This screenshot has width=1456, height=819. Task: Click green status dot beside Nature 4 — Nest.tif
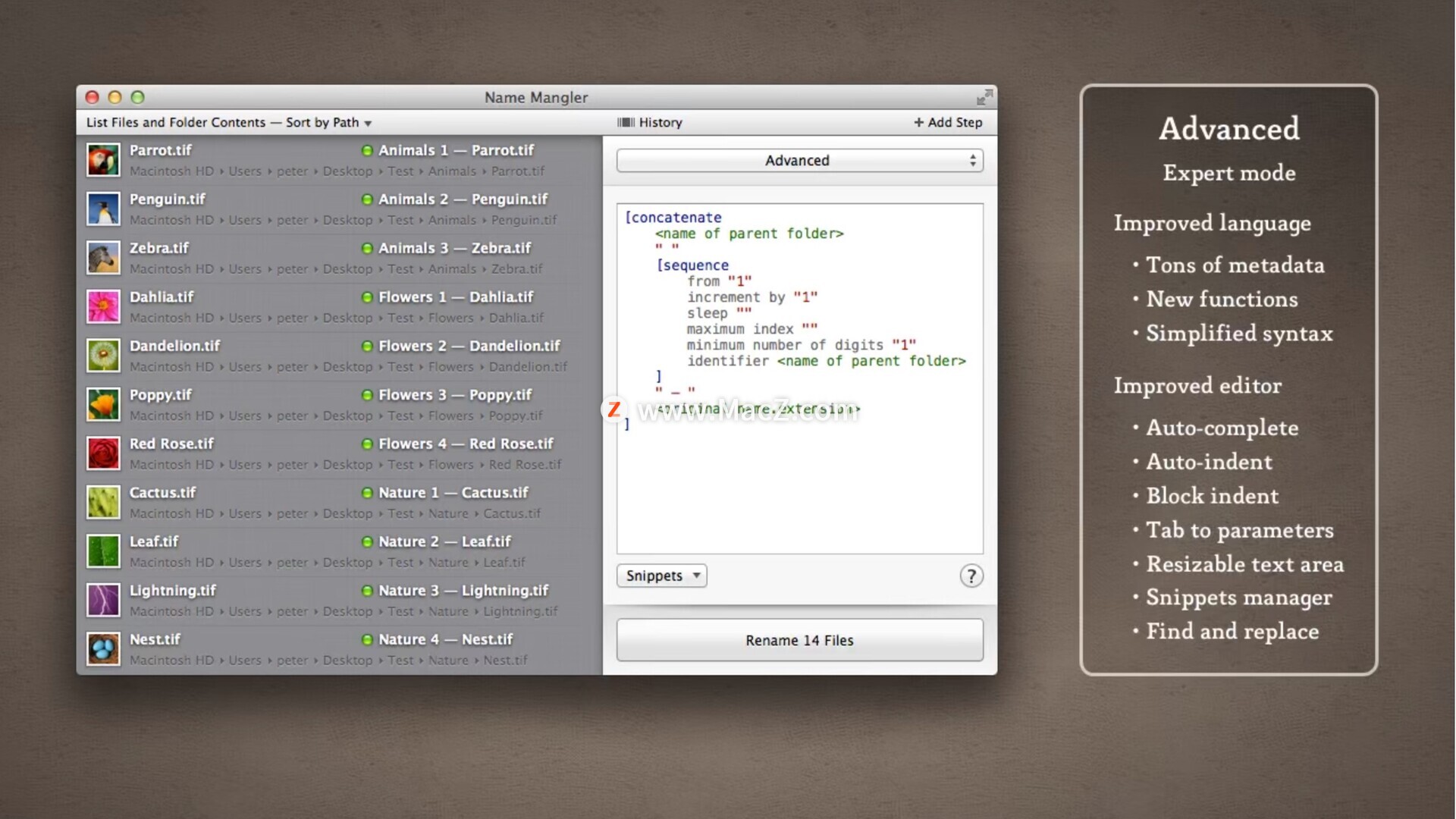coord(367,639)
